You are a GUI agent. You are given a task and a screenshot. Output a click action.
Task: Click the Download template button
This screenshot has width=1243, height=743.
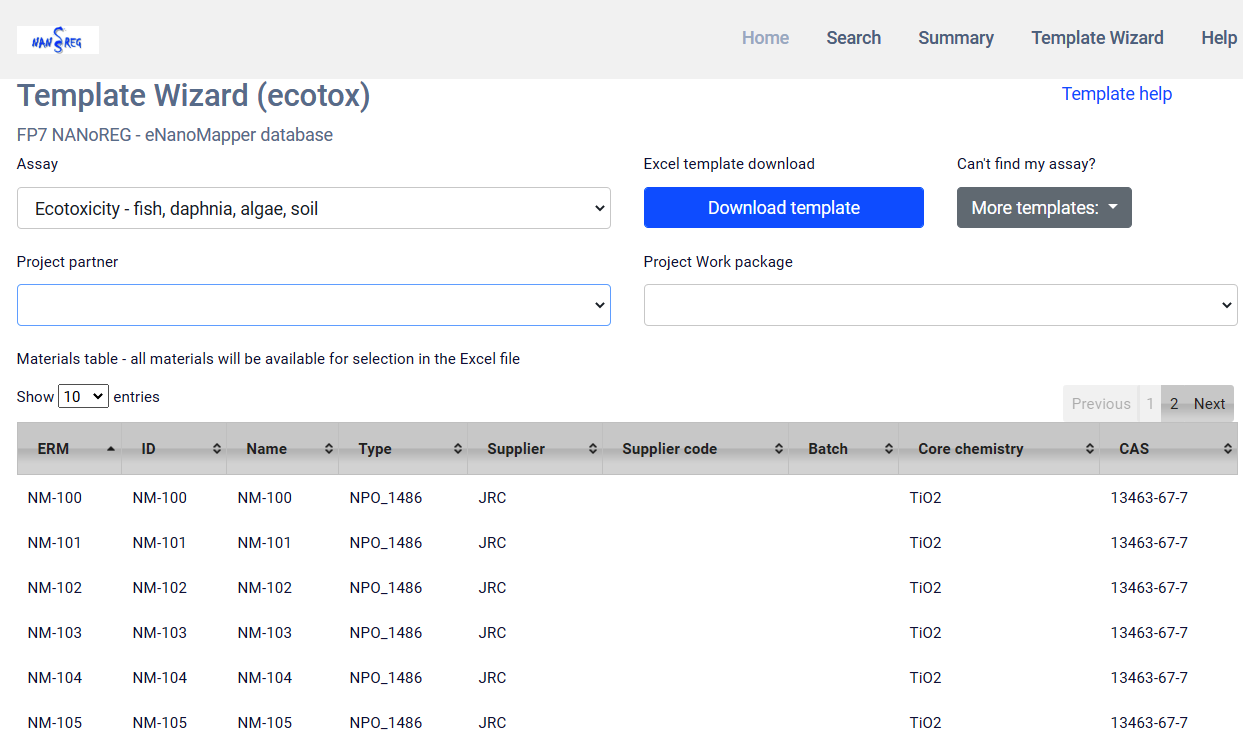(784, 208)
